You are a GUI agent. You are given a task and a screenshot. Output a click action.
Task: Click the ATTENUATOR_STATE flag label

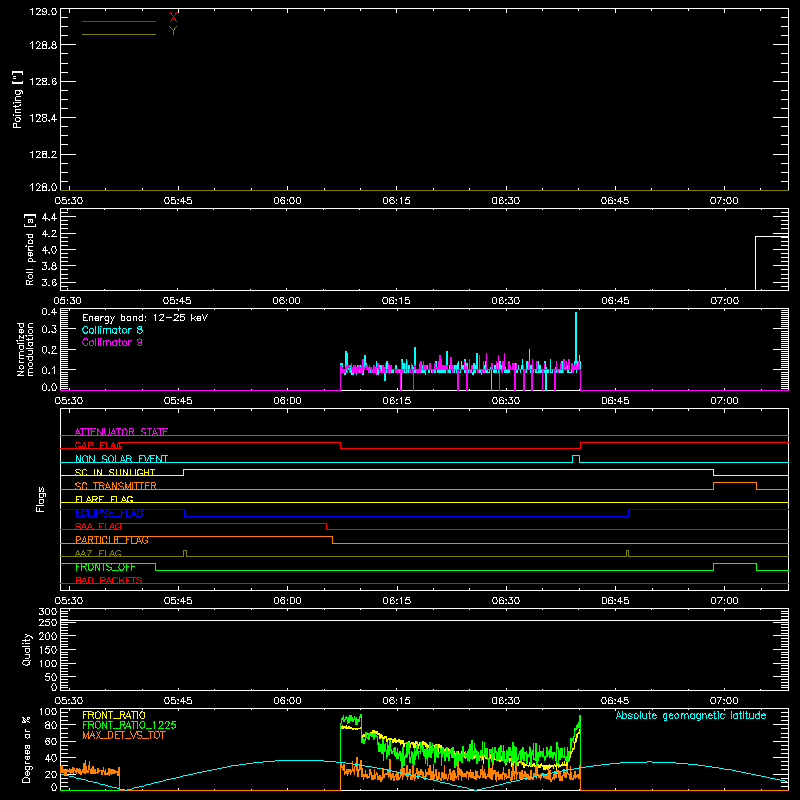pyautogui.click(x=121, y=432)
